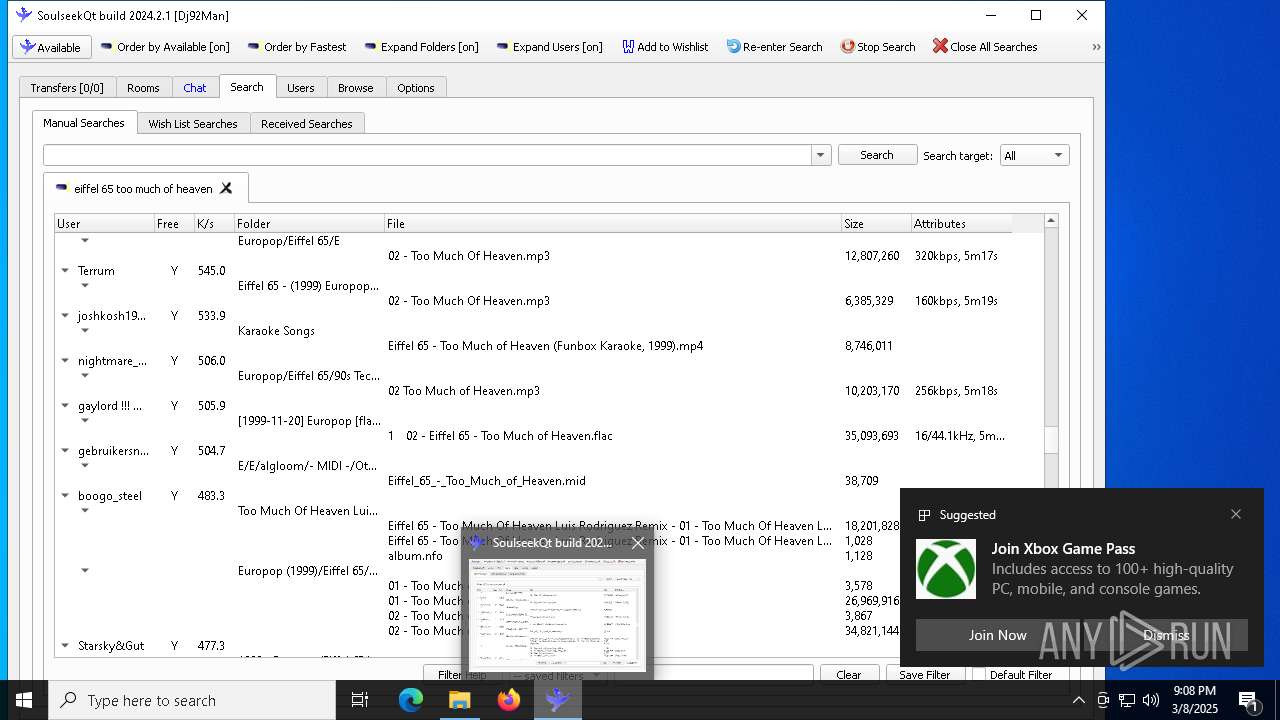This screenshot has height=720, width=1280.
Task: Open the Windows Start menu
Action: click(x=24, y=700)
